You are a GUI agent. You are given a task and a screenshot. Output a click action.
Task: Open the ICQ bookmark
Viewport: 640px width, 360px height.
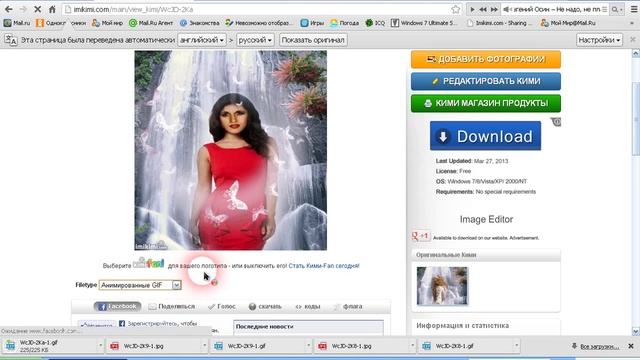coord(375,23)
